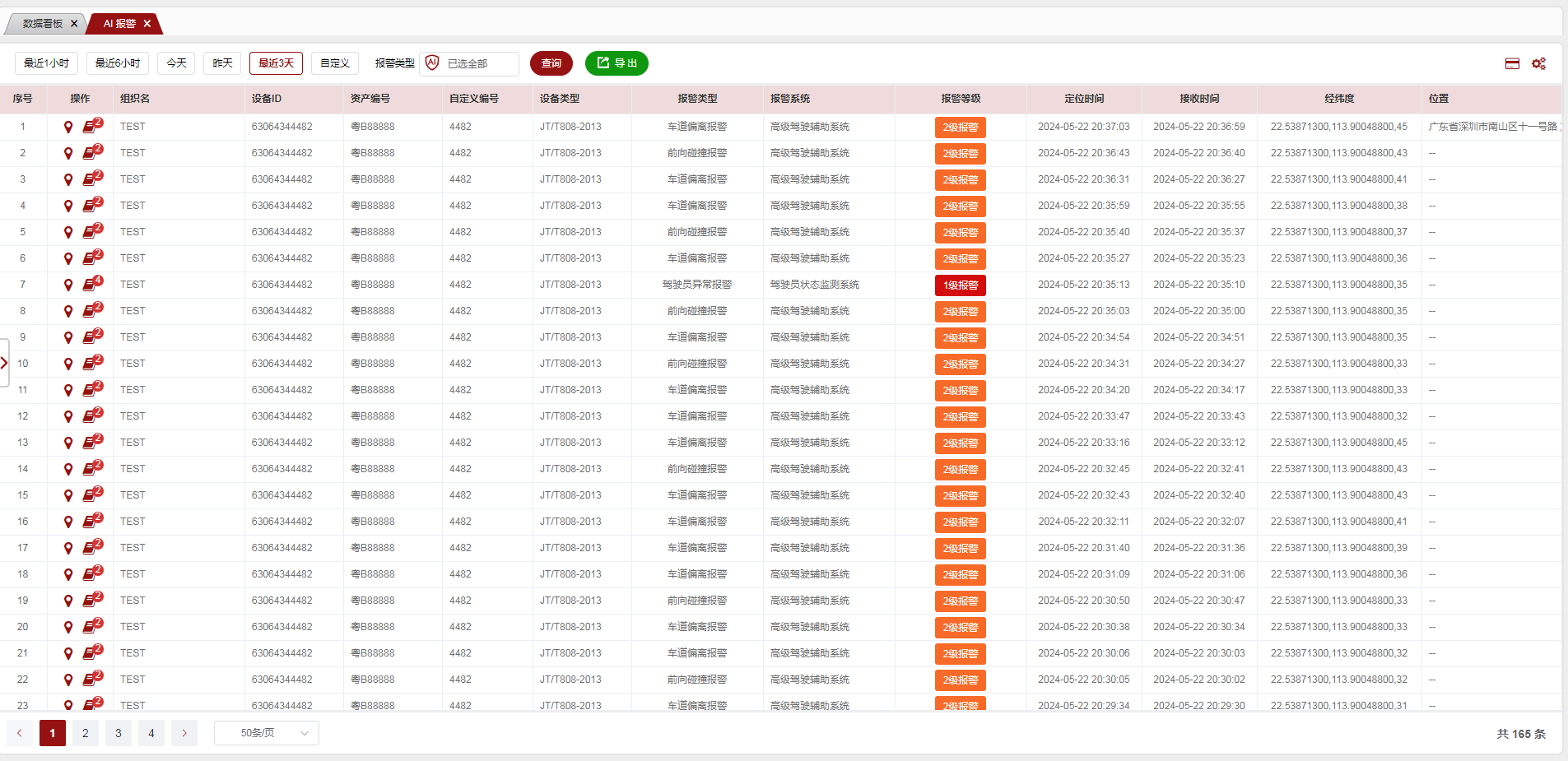Open the attachments icon in row 20

(x=91, y=627)
